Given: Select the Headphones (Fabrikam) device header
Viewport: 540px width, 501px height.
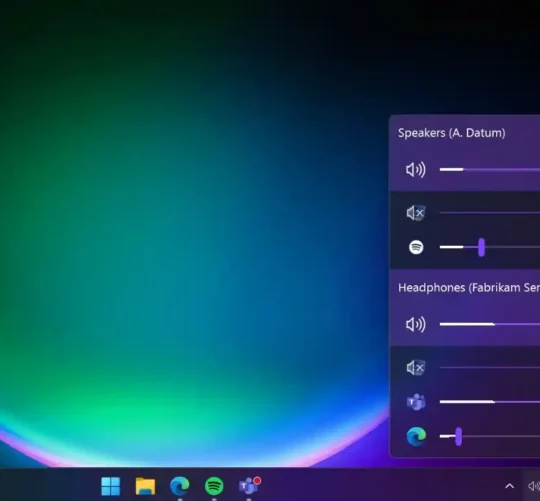Looking at the screenshot, I should point(469,288).
